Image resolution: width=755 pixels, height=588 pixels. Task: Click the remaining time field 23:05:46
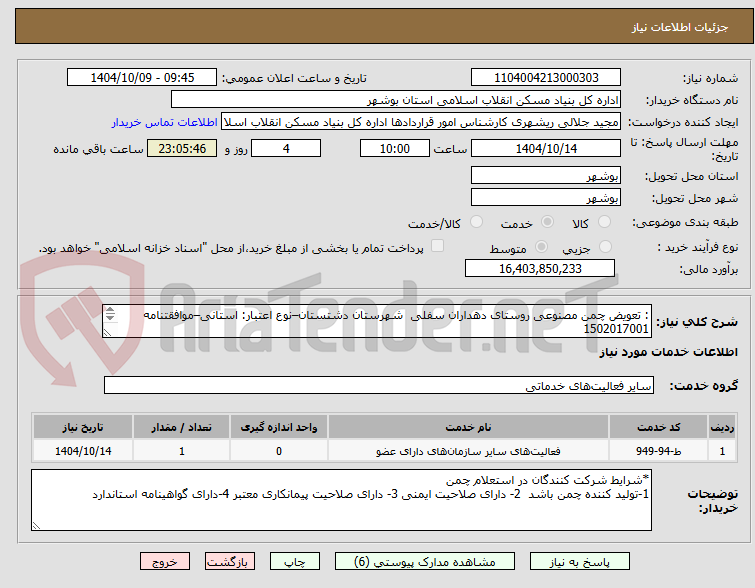[x=182, y=148]
